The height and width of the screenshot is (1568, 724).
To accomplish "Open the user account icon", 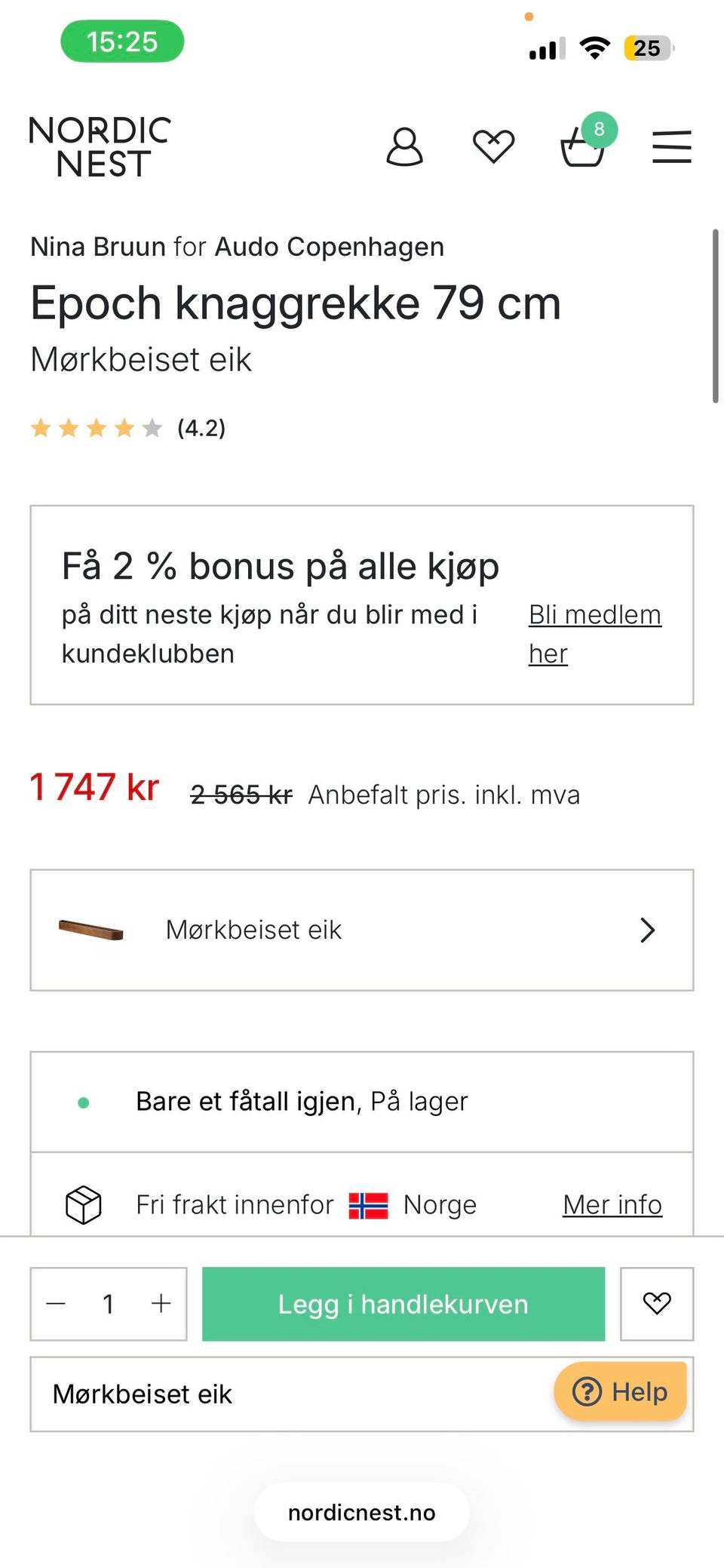I will [x=404, y=146].
